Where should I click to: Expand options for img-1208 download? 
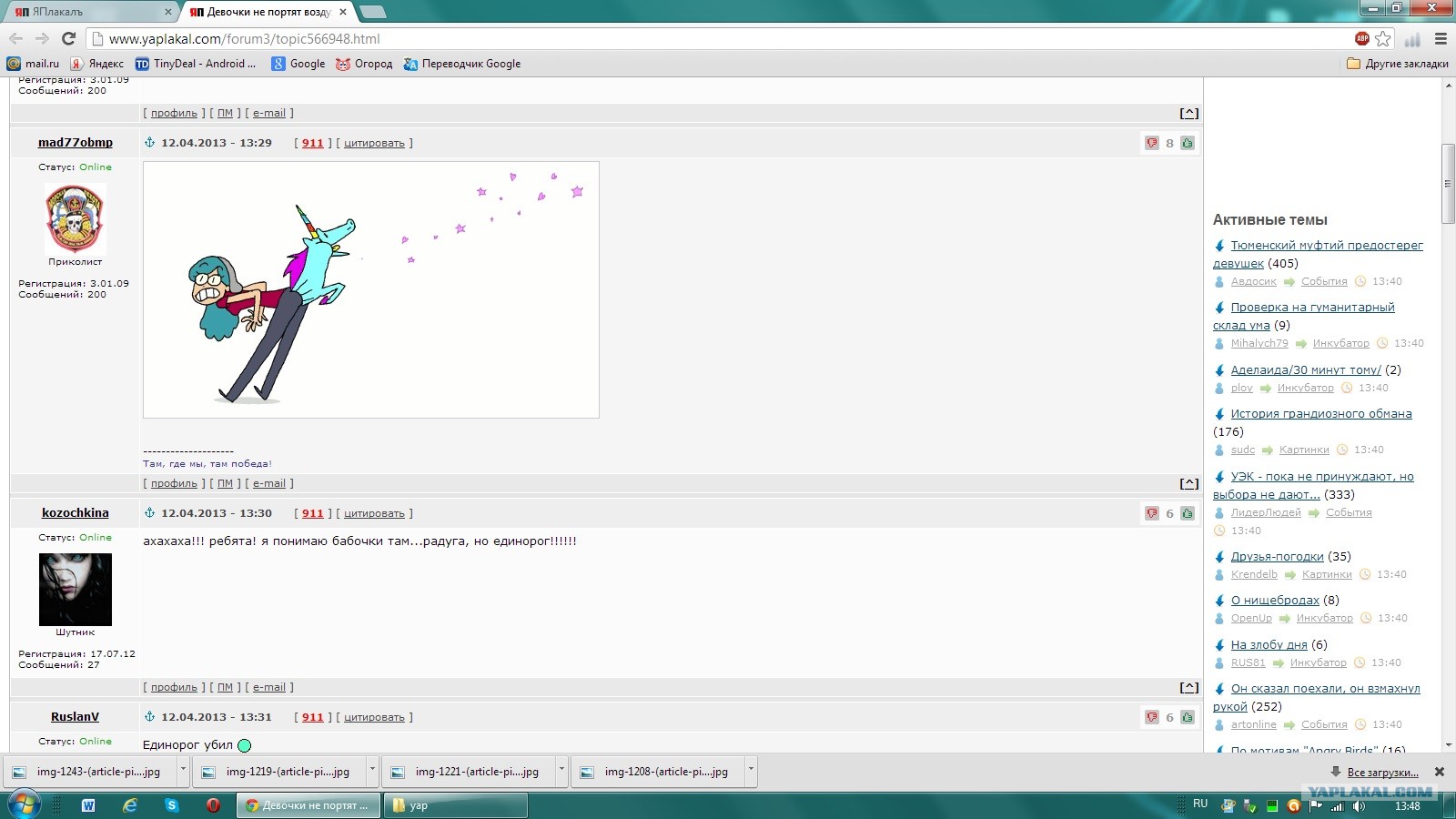(751, 771)
